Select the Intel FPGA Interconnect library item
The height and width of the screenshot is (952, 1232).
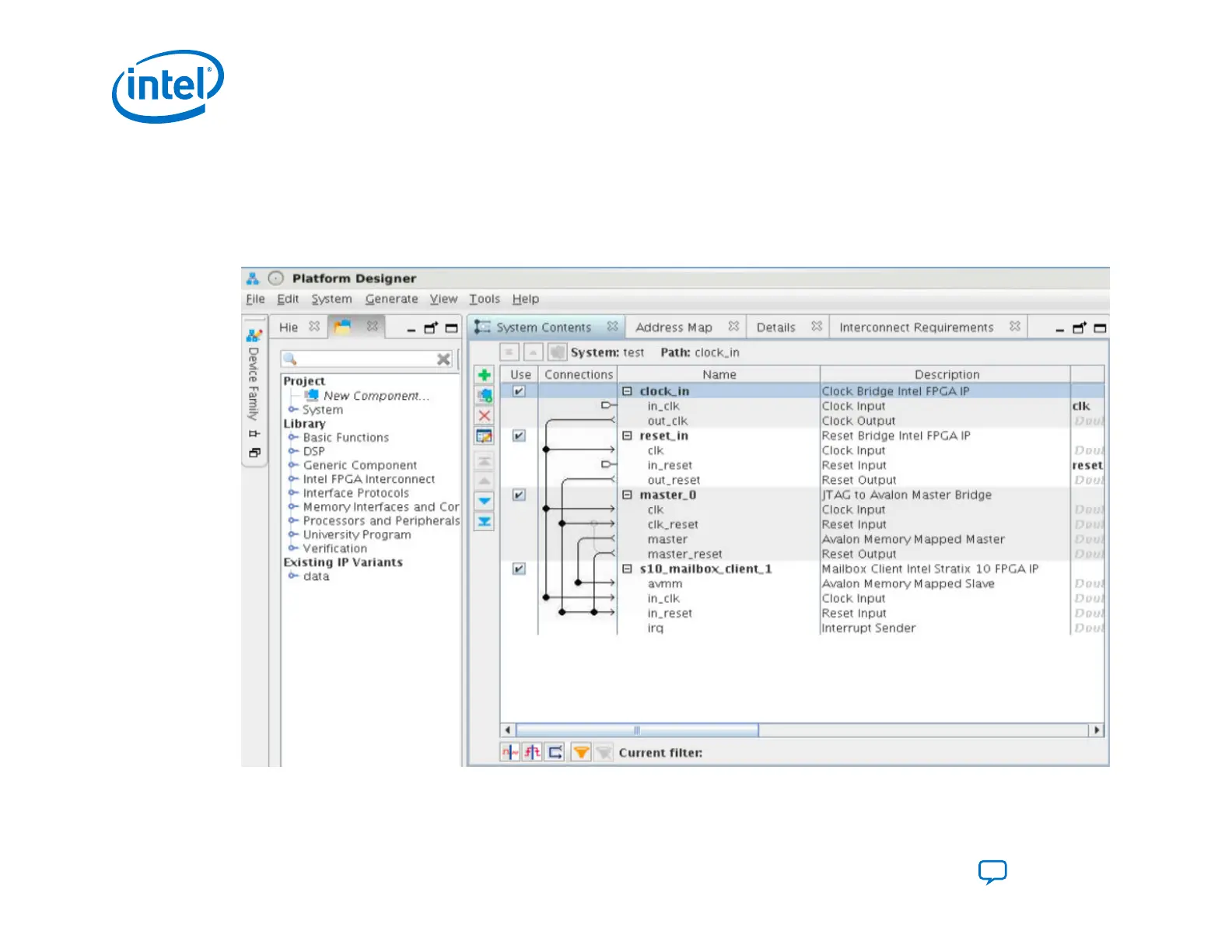point(369,479)
